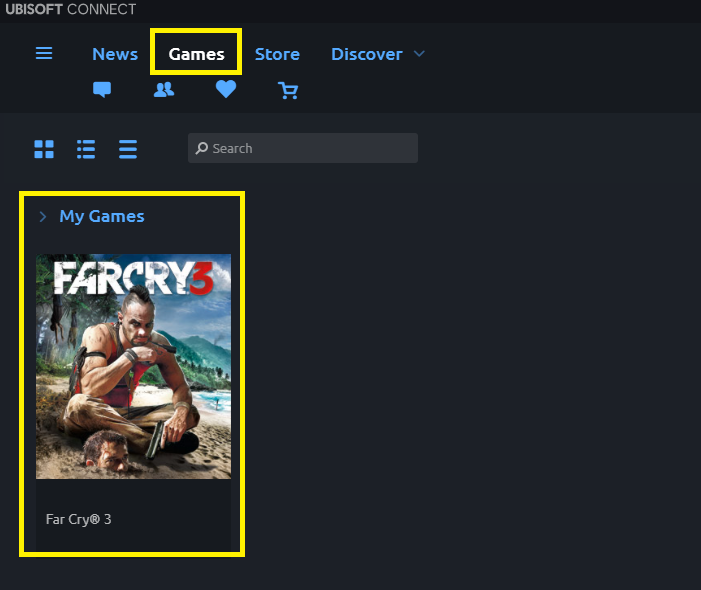This screenshot has width=701, height=590.
Task: Click the My Games heading
Action: coord(102,216)
